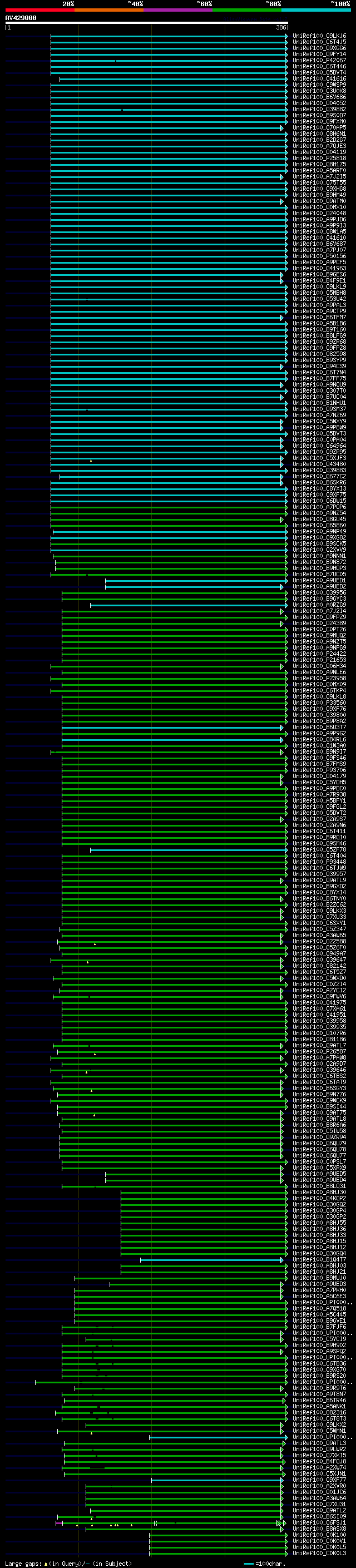Select hit label UniRef100_Q6FSJ1
The image size is (356, 1568).
click(319, 1522)
